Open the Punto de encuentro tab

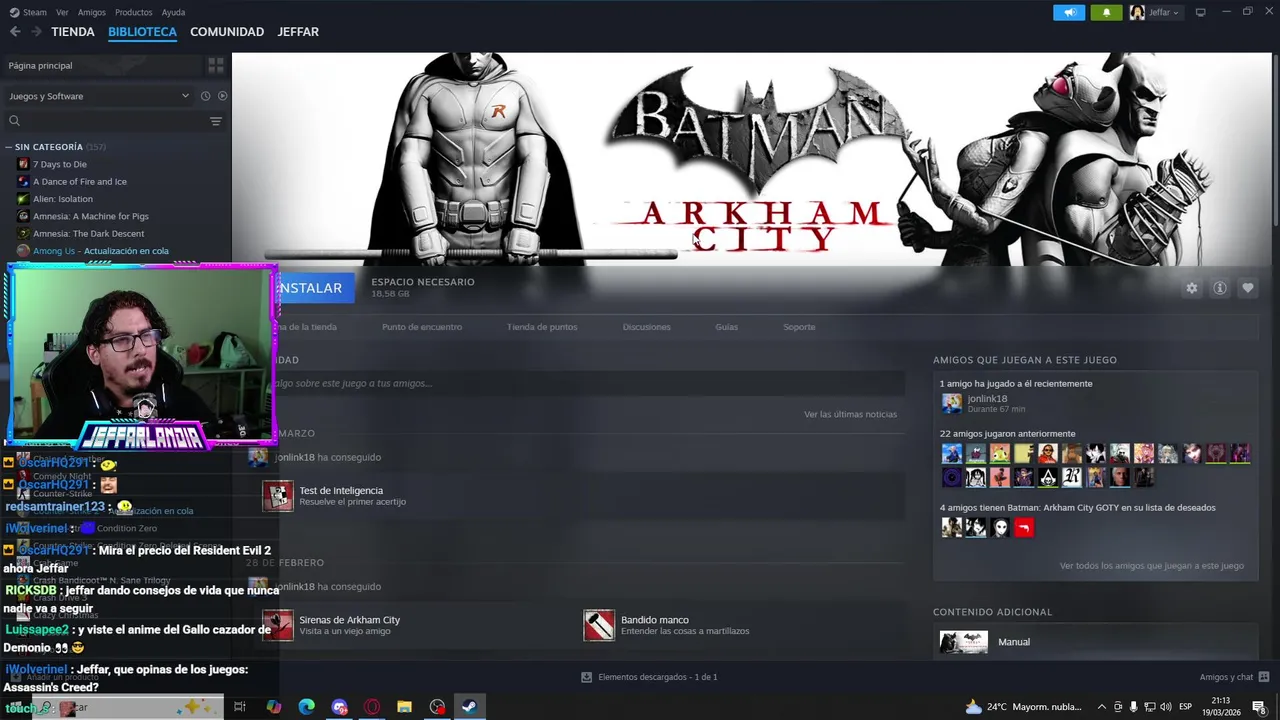[x=422, y=327]
